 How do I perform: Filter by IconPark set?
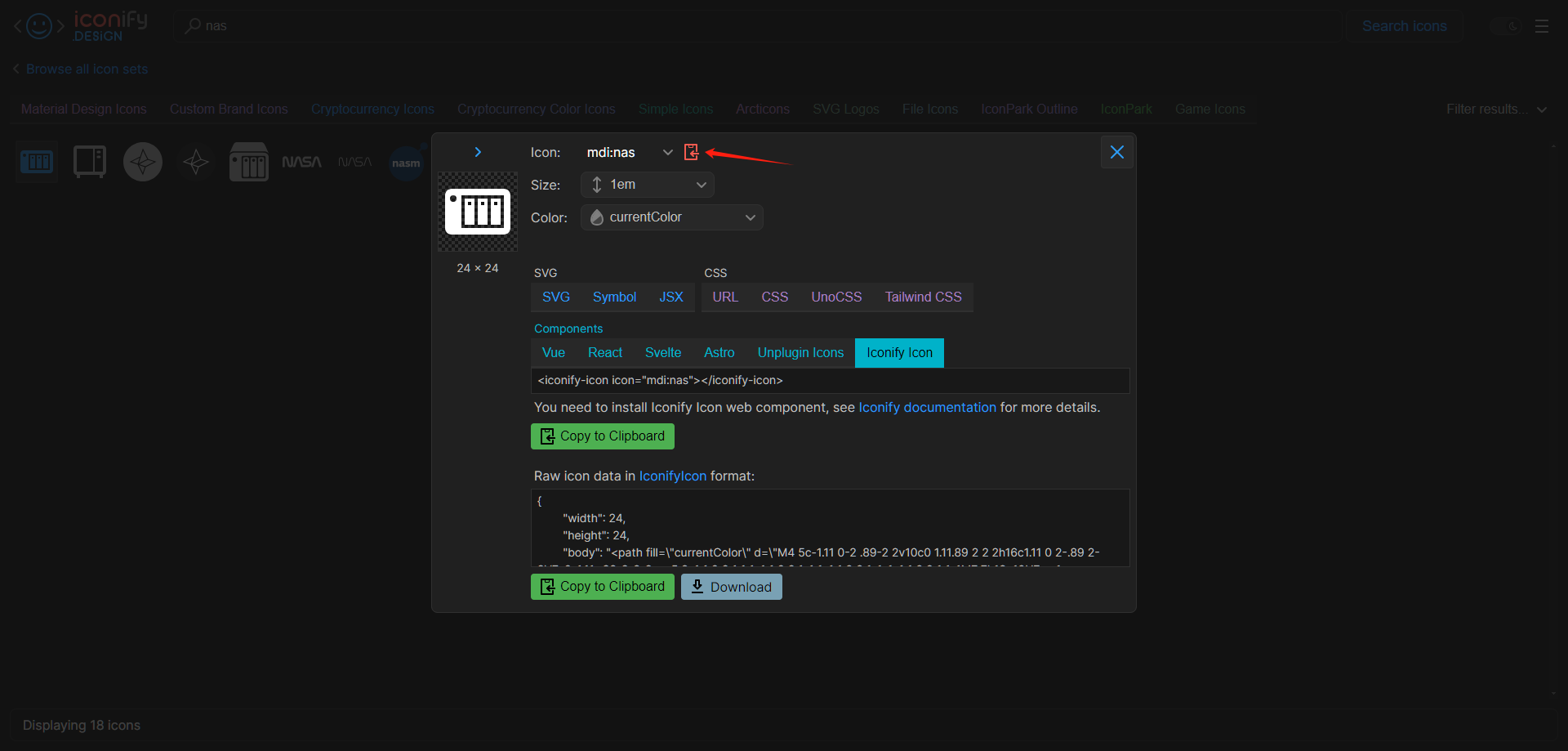tap(1126, 110)
